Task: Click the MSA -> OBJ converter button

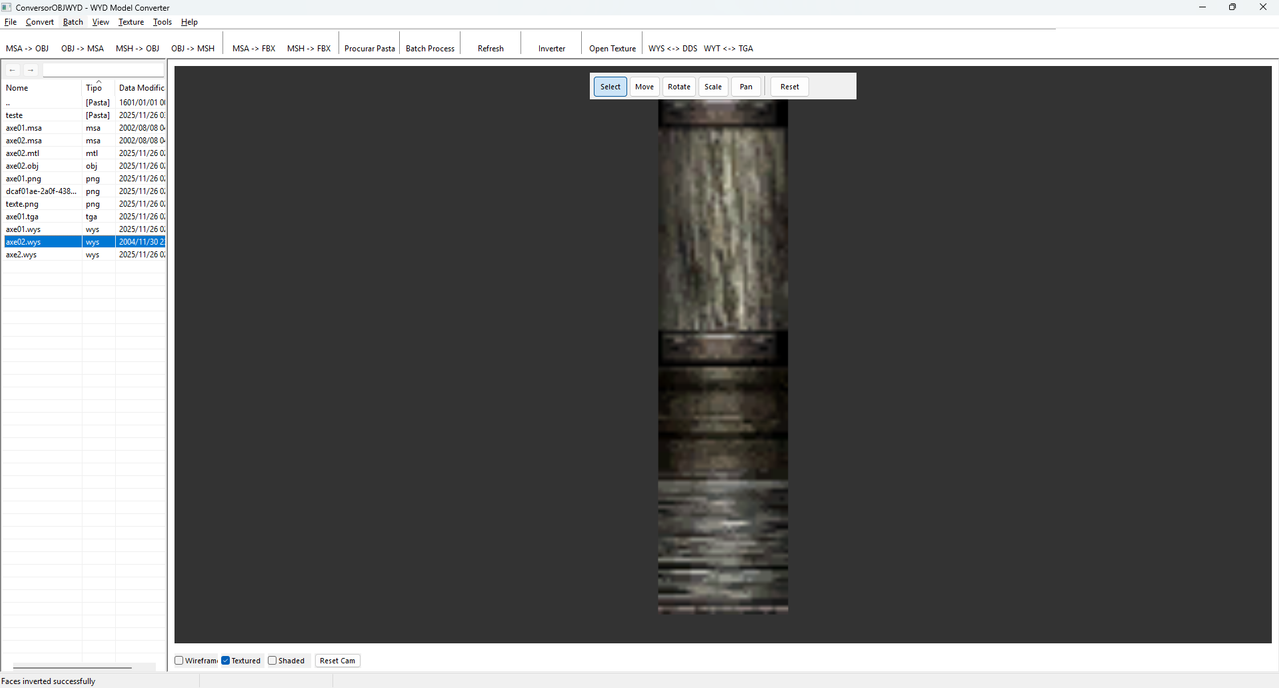Action: tap(27, 48)
